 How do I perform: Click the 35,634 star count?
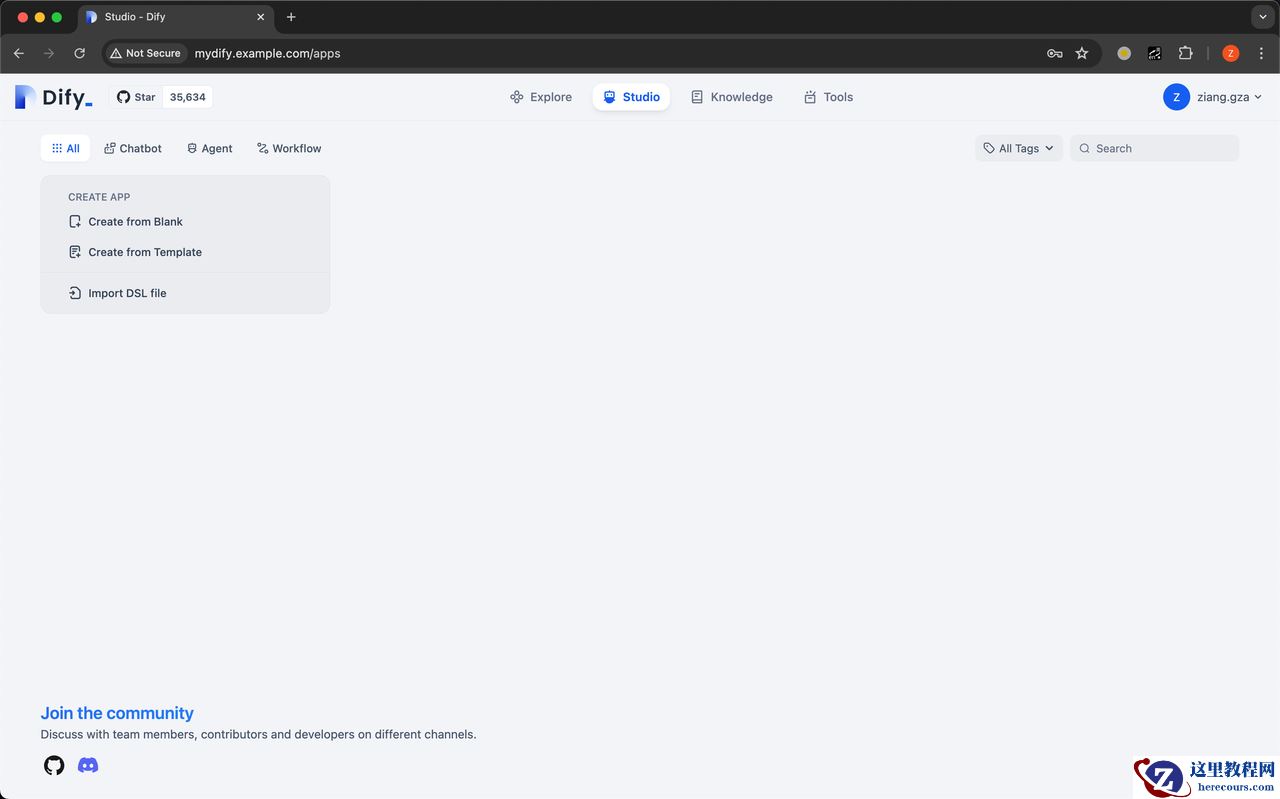tap(187, 97)
